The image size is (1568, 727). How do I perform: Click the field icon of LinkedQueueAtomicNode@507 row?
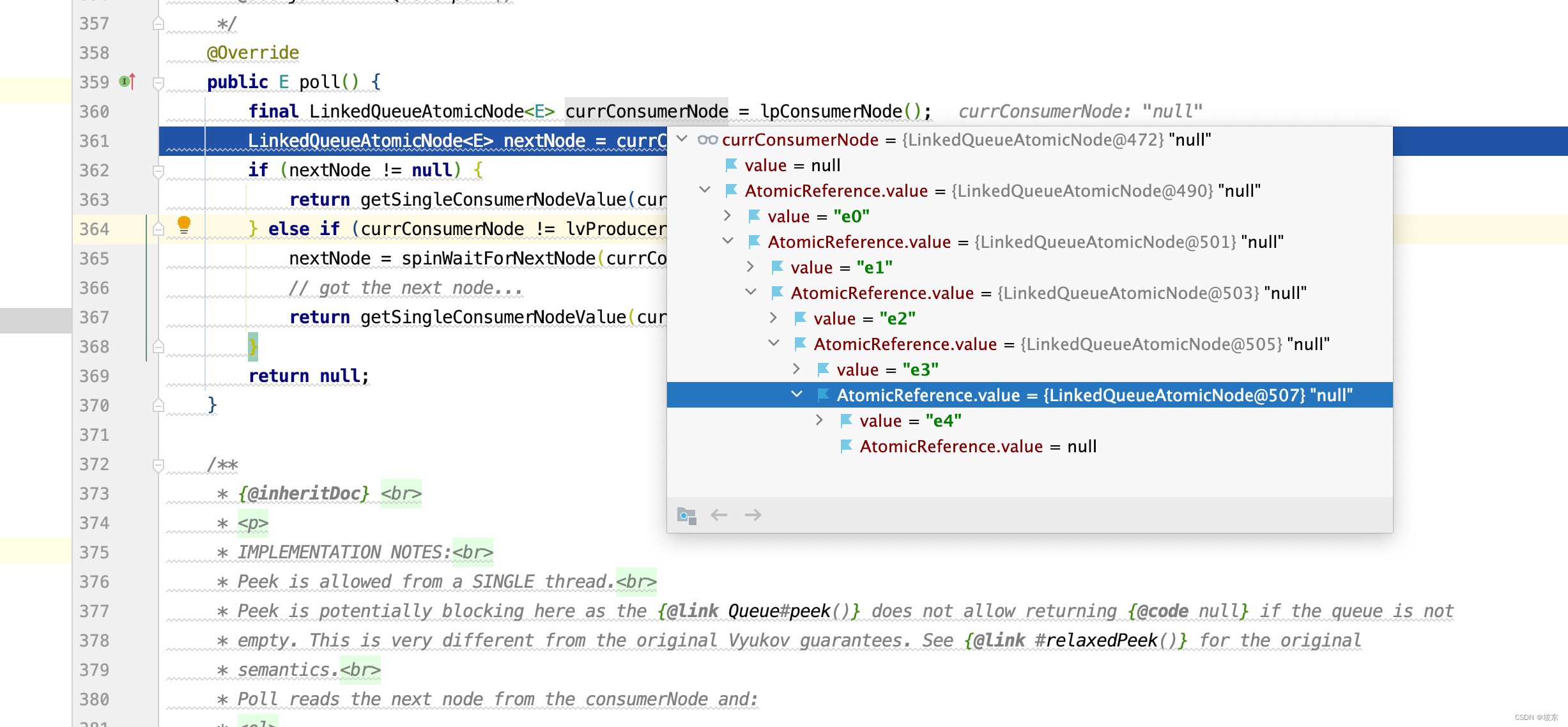[x=824, y=395]
